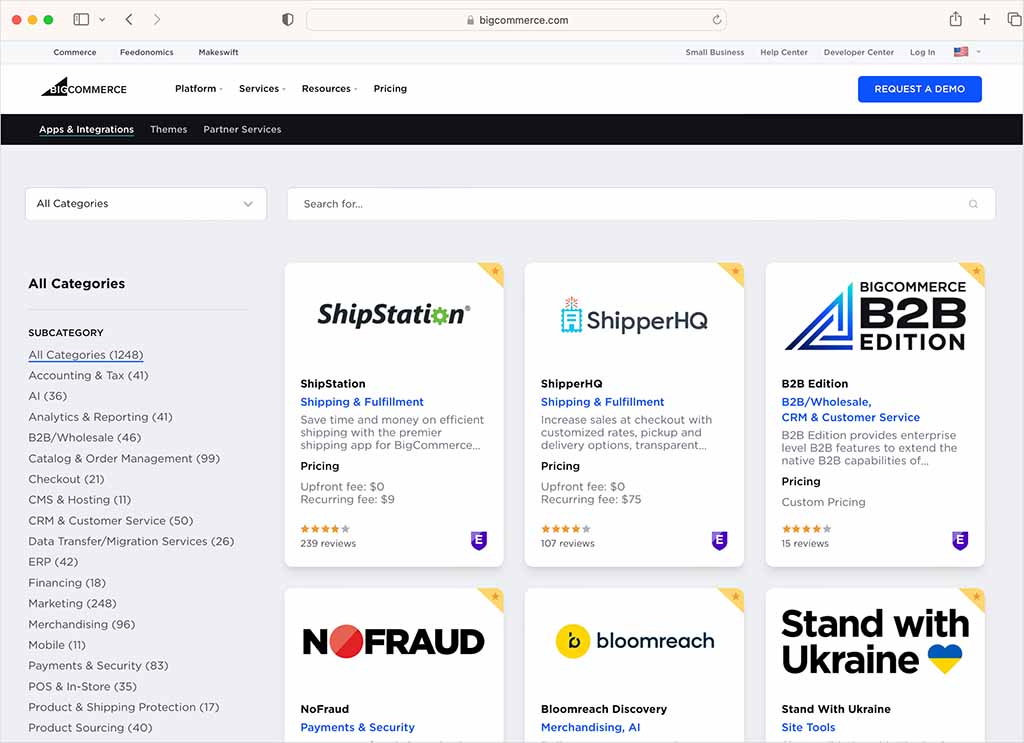Open the ShipperHQ app logo thumbnail
This screenshot has height=743, width=1024.
pyautogui.click(x=634, y=316)
